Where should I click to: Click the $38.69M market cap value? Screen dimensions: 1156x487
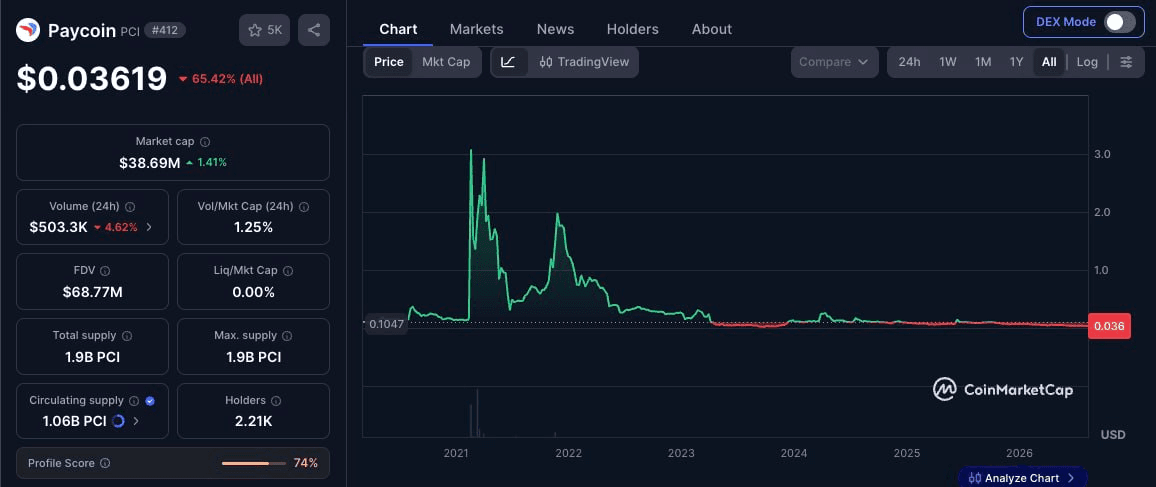click(x=150, y=162)
